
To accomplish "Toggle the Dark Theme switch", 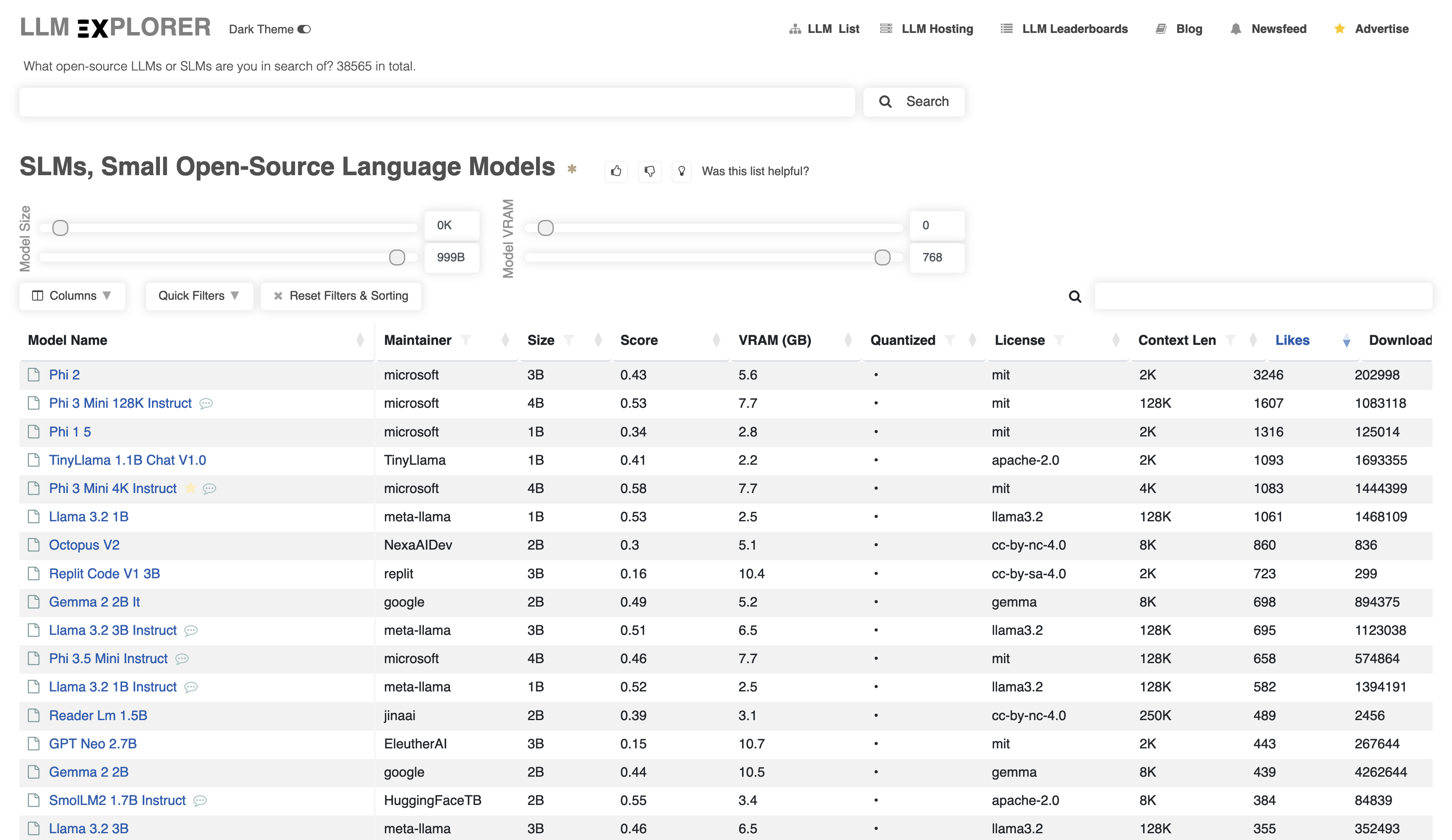I will pyautogui.click(x=304, y=30).
